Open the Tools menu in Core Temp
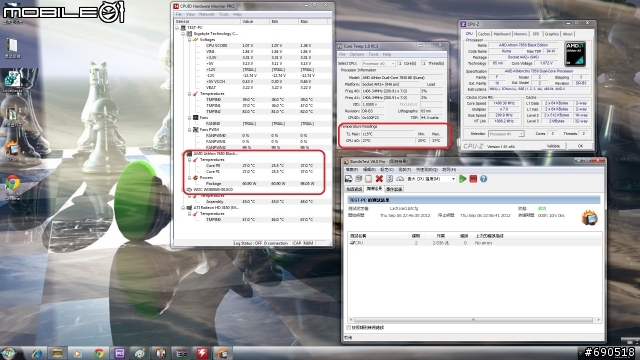Viewport: 640px width, 360px height. point(373,54)
